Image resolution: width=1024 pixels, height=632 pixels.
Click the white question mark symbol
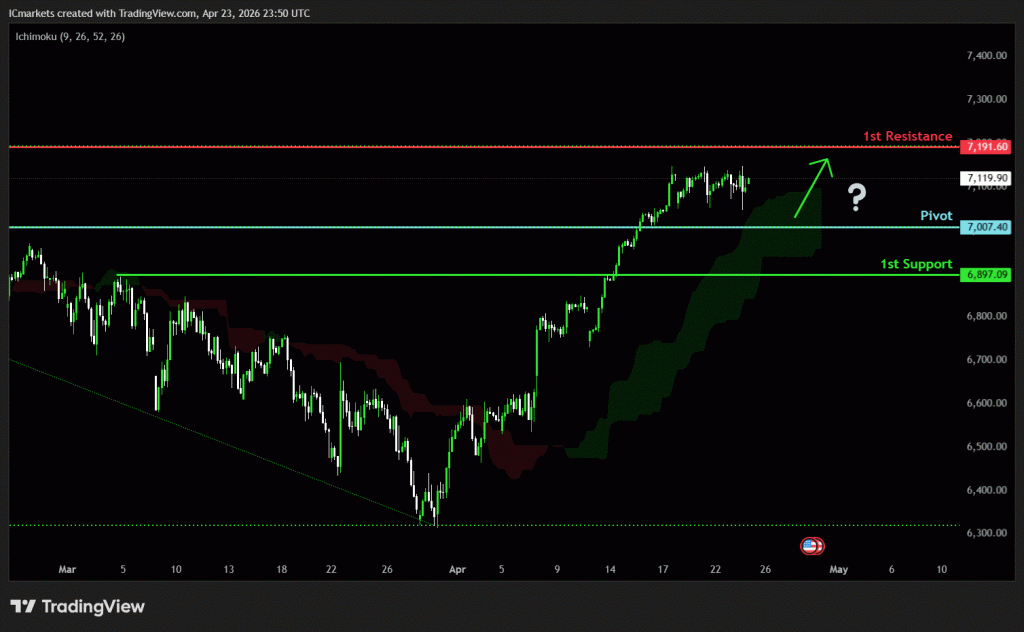[x=856, y=198]
